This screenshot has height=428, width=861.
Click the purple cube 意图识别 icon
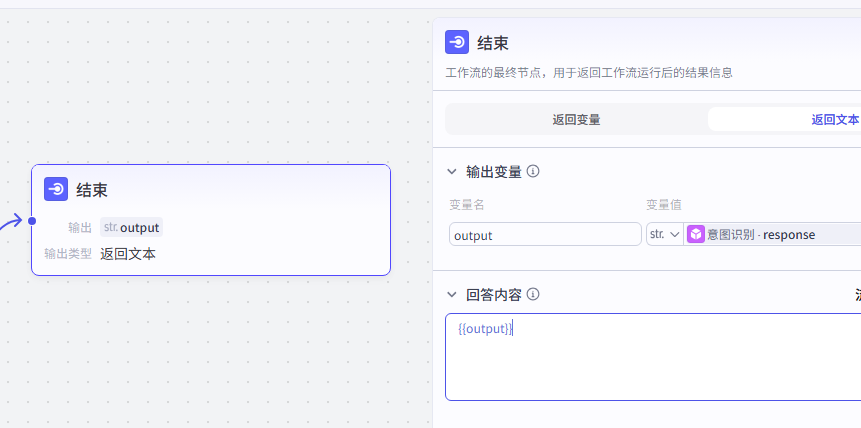click(696, 235)
